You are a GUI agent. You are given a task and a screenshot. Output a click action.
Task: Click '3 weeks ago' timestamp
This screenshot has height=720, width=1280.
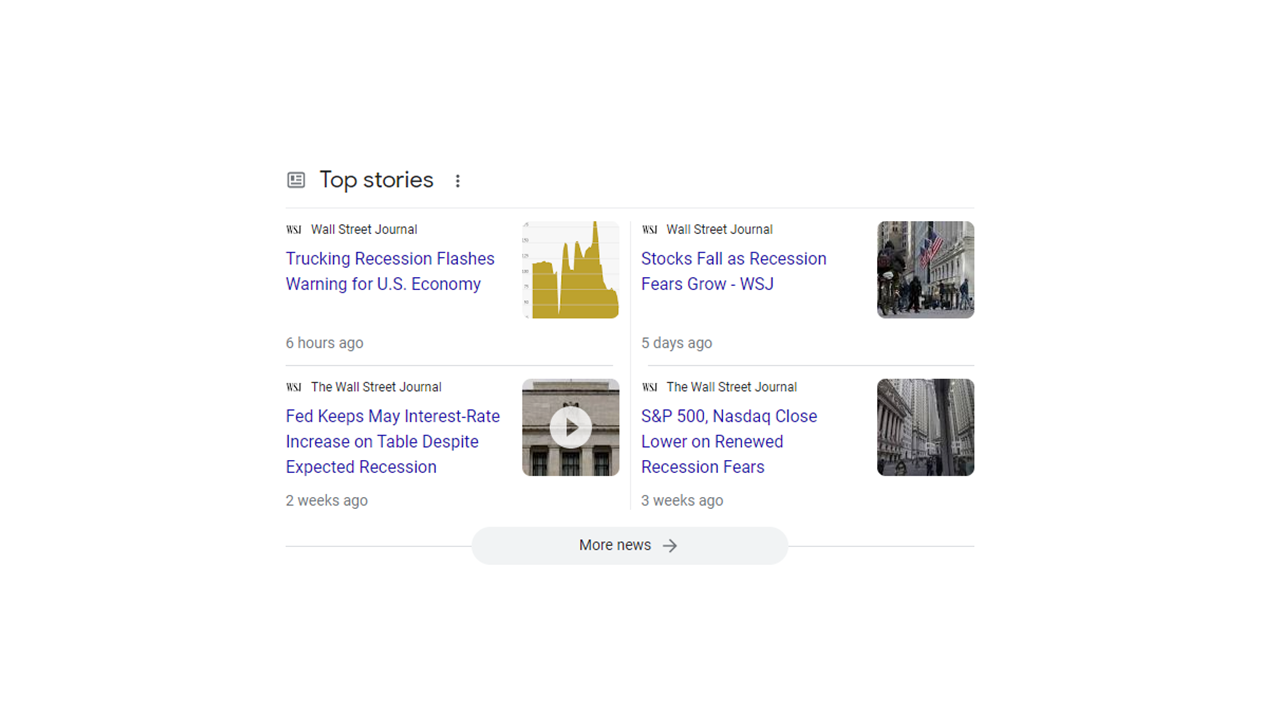682,500
